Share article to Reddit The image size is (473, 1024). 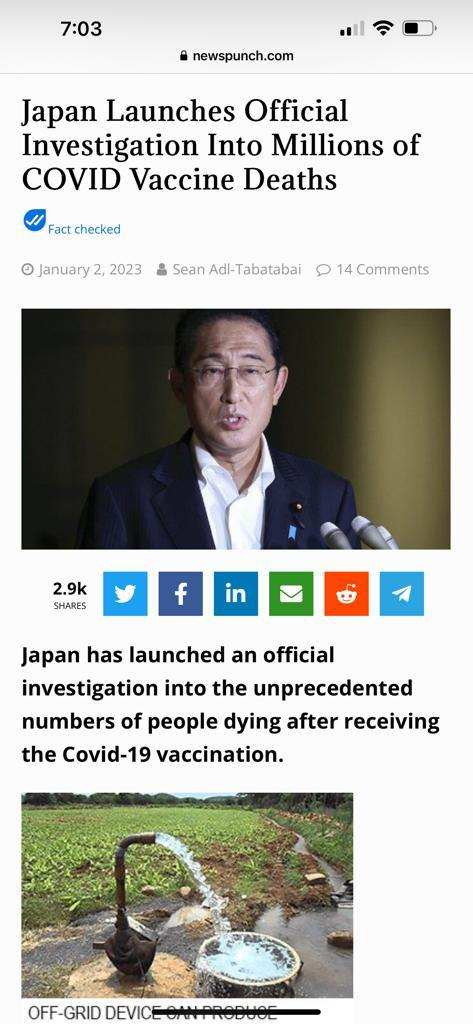(346, 594)
